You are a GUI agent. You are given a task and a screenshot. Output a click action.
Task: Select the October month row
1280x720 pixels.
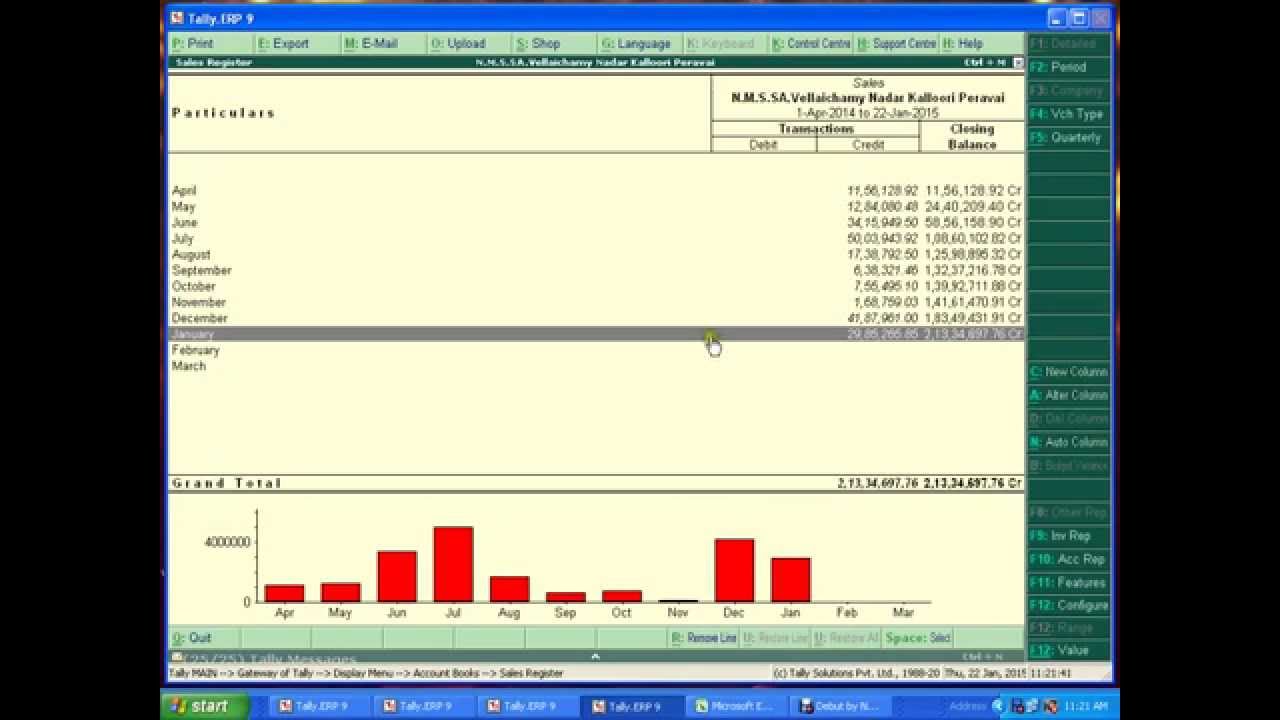596,286
